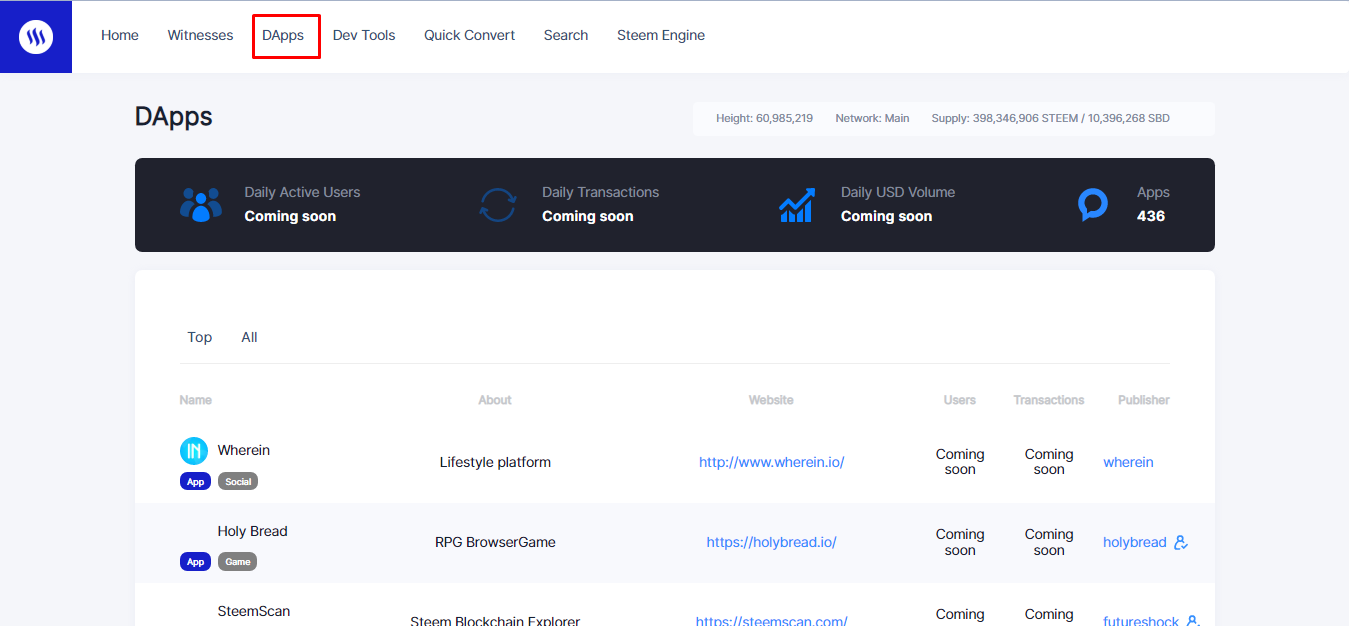Select the Wherein app name
Image resolution: width=1349 pixels, height=626 pixels.
point(244,450)
